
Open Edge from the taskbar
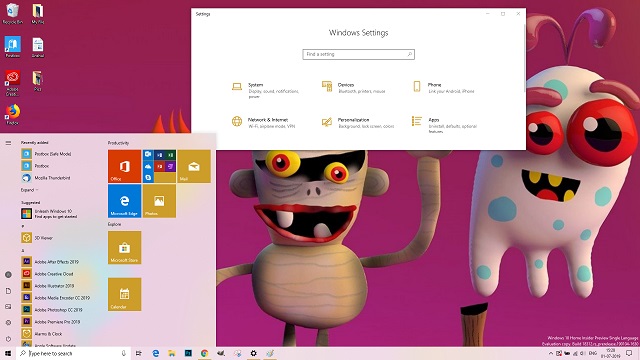(156, 353)
